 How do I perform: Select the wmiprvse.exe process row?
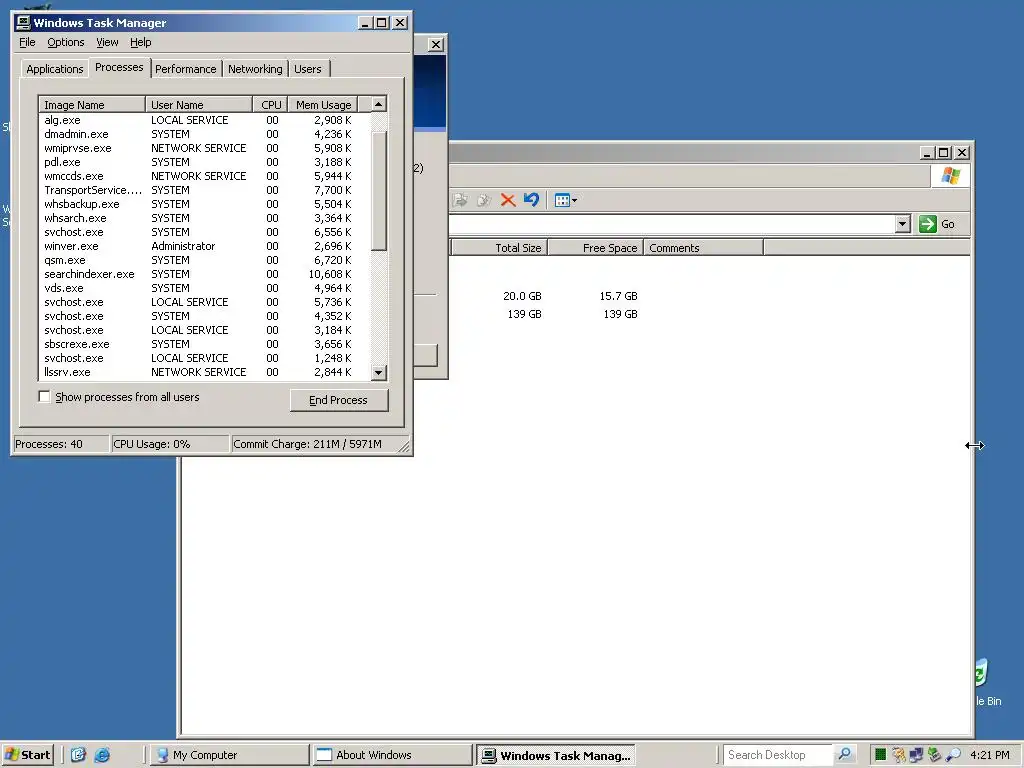204,148
